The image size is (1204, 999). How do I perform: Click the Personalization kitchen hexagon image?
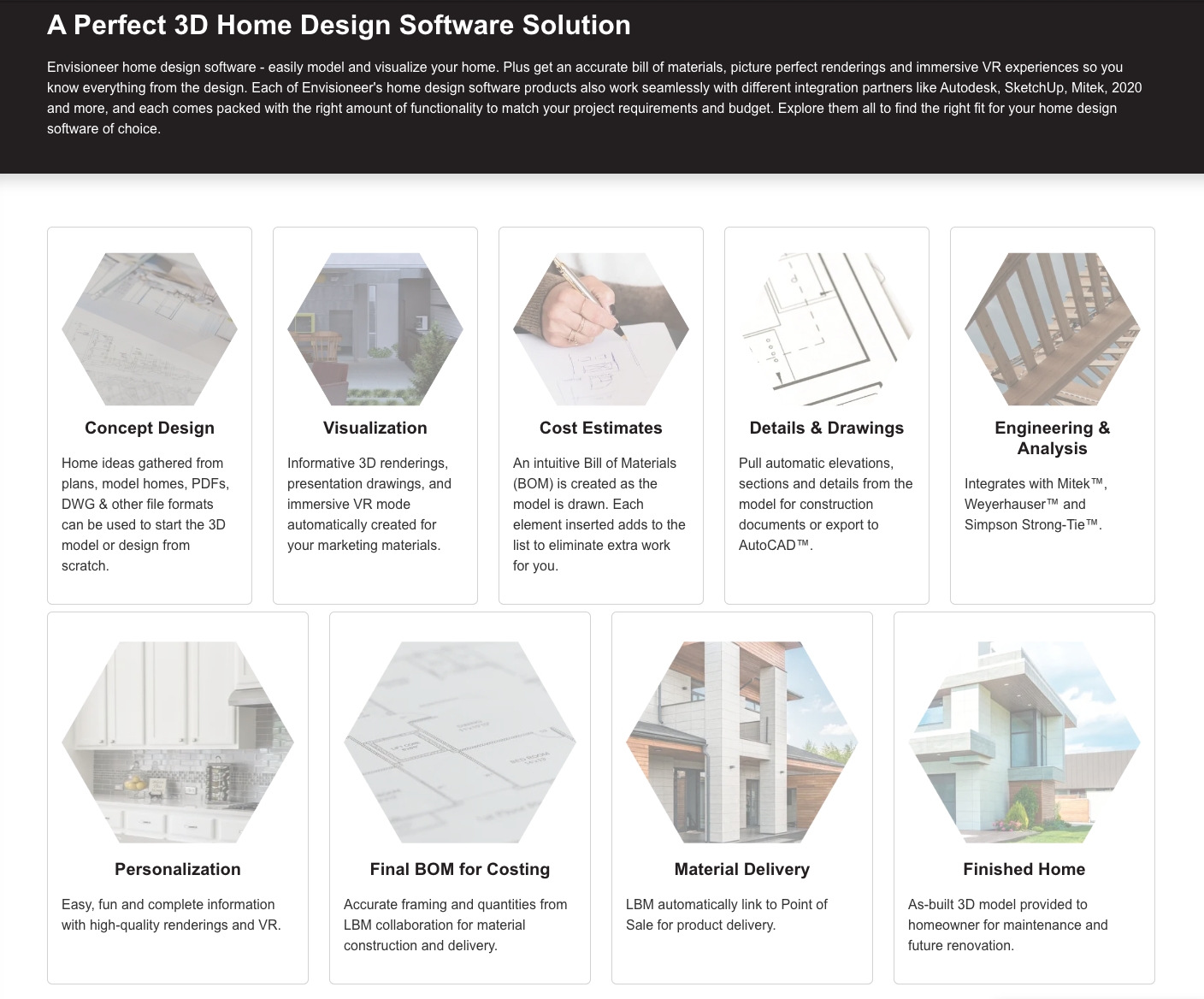(178, 742)
